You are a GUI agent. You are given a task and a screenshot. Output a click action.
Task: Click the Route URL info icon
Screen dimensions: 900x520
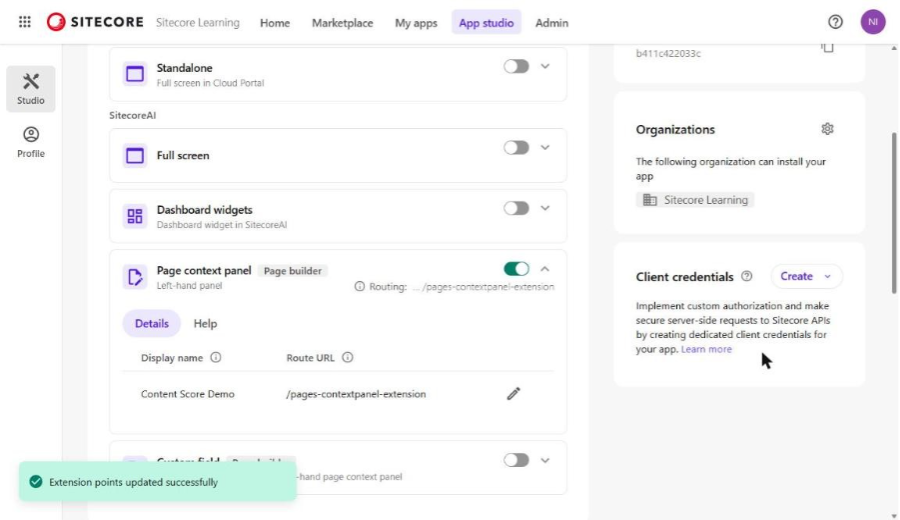point(347,357)
